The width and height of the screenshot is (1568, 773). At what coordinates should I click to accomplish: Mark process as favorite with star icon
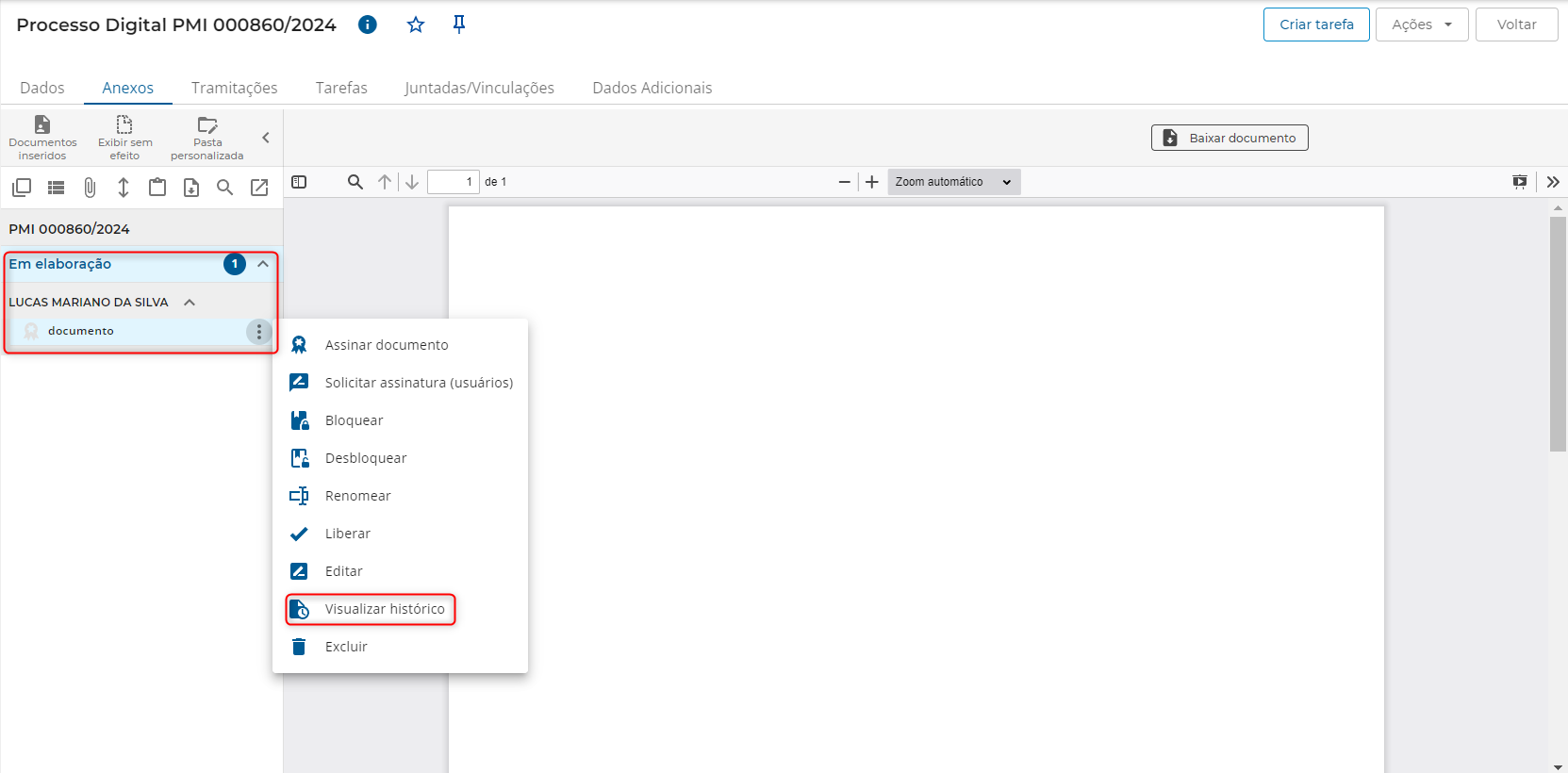[416, 25]
